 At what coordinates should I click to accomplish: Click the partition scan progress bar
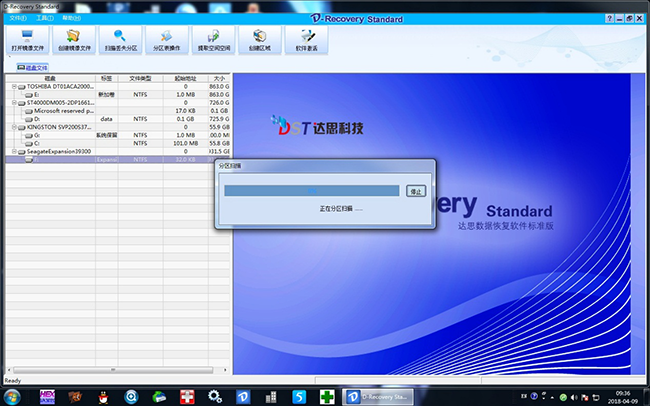click(312, 191)
